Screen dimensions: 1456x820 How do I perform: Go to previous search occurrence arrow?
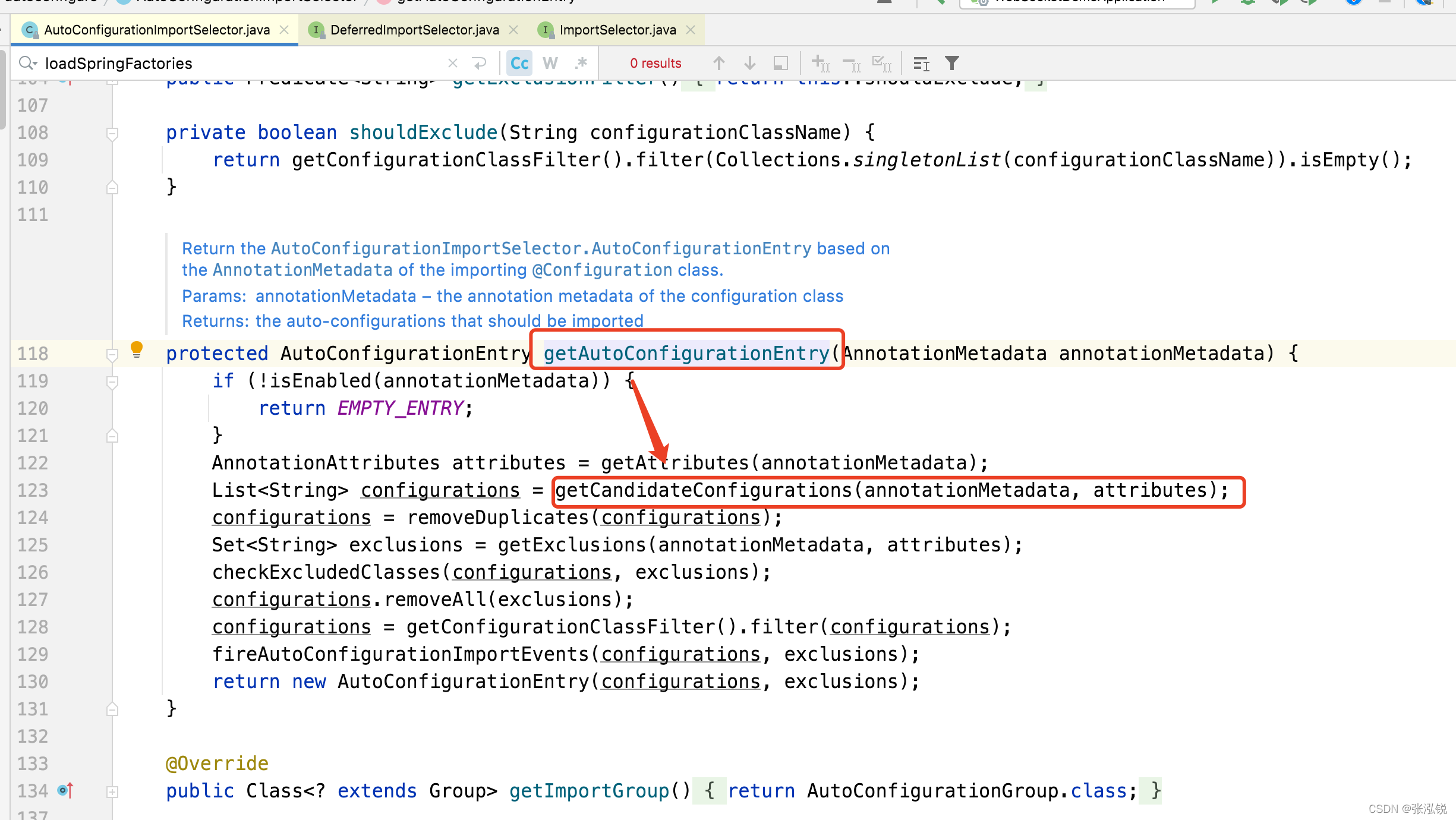(x=718, y=63)
